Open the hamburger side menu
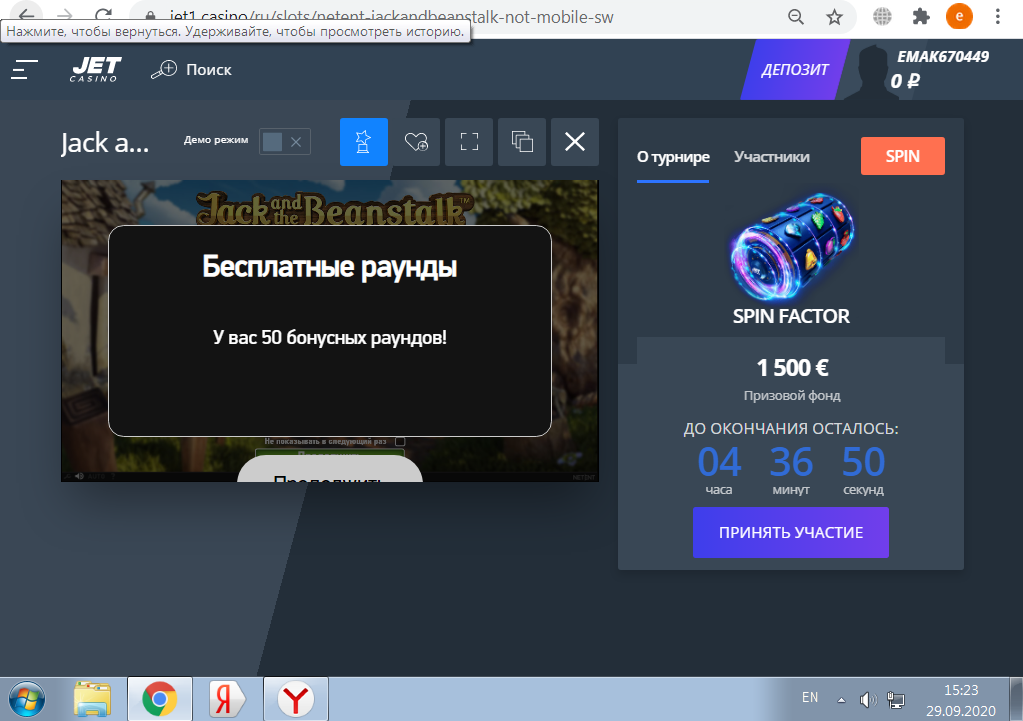 (25, 69)
